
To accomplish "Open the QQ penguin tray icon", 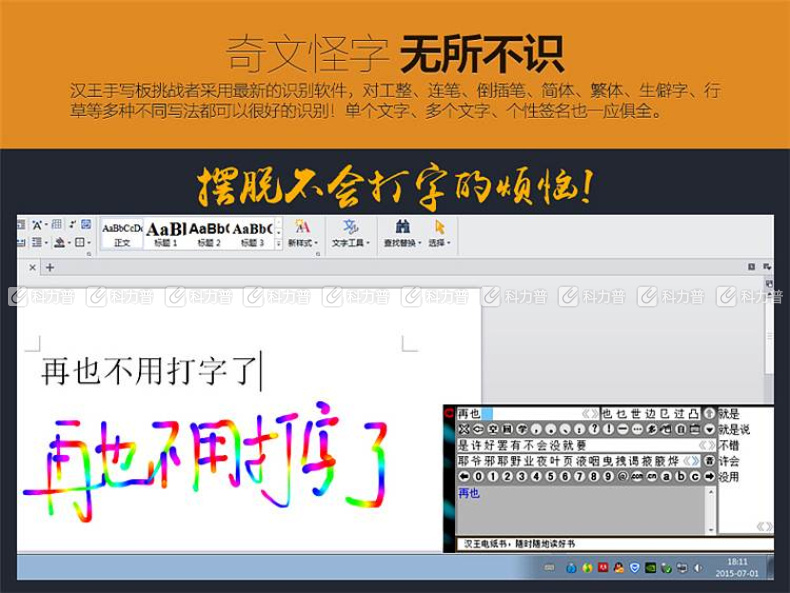I will coord(619,568).
